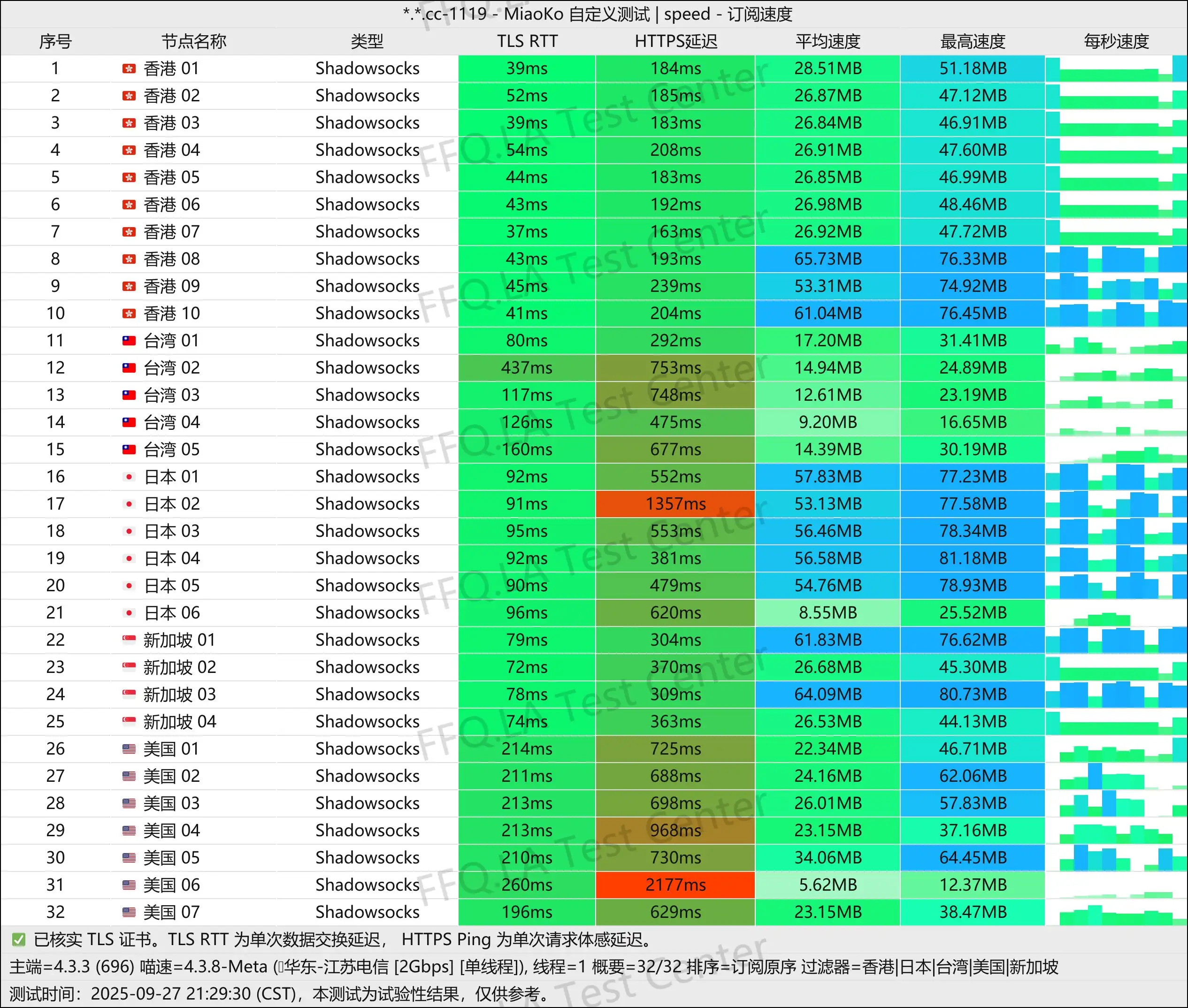Screen dimensions: 1188x1008
Task: Click the US flag beside 美国 06
Action: (x=129, y=885)
